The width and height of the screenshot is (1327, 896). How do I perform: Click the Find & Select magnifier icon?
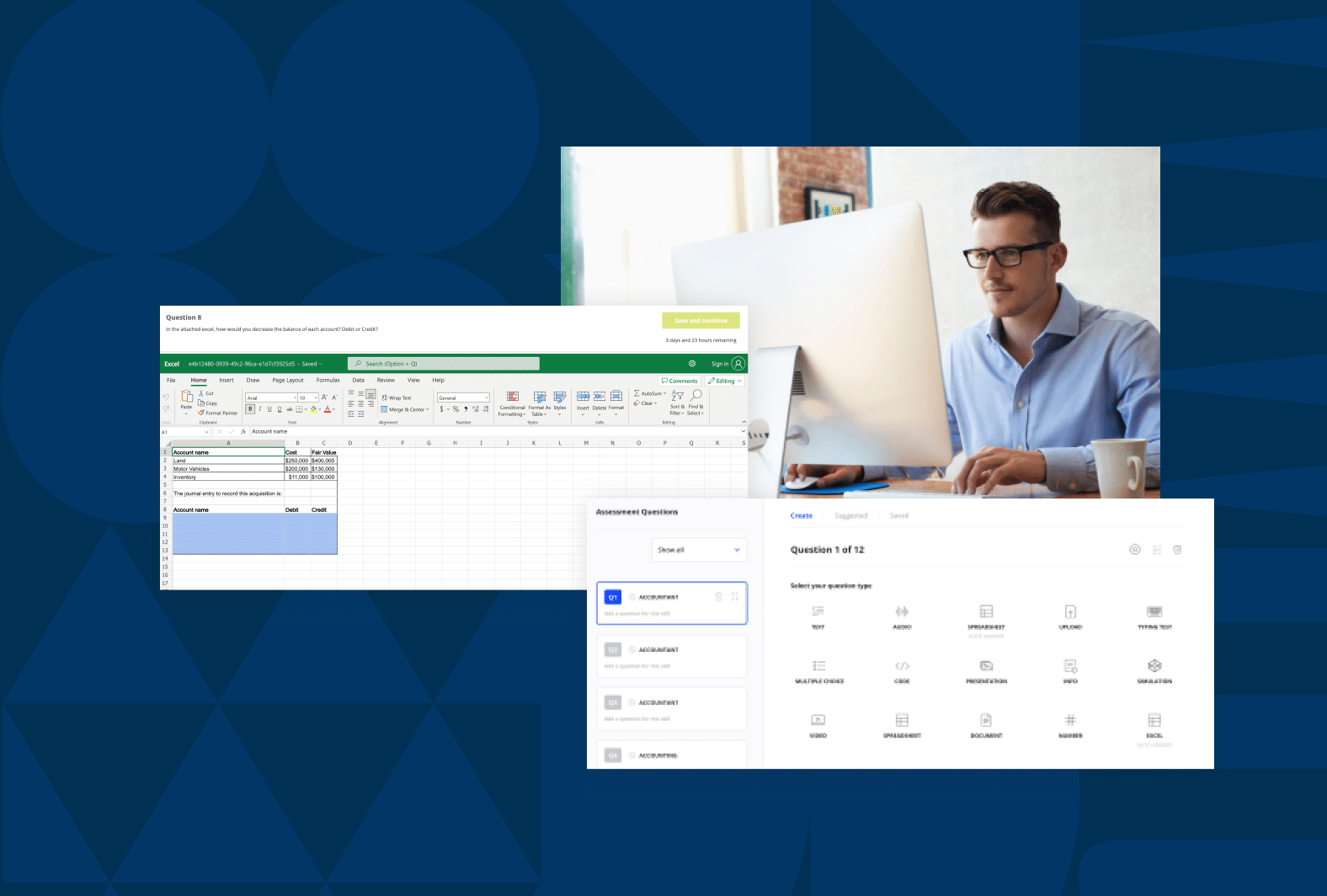[696, 395]
